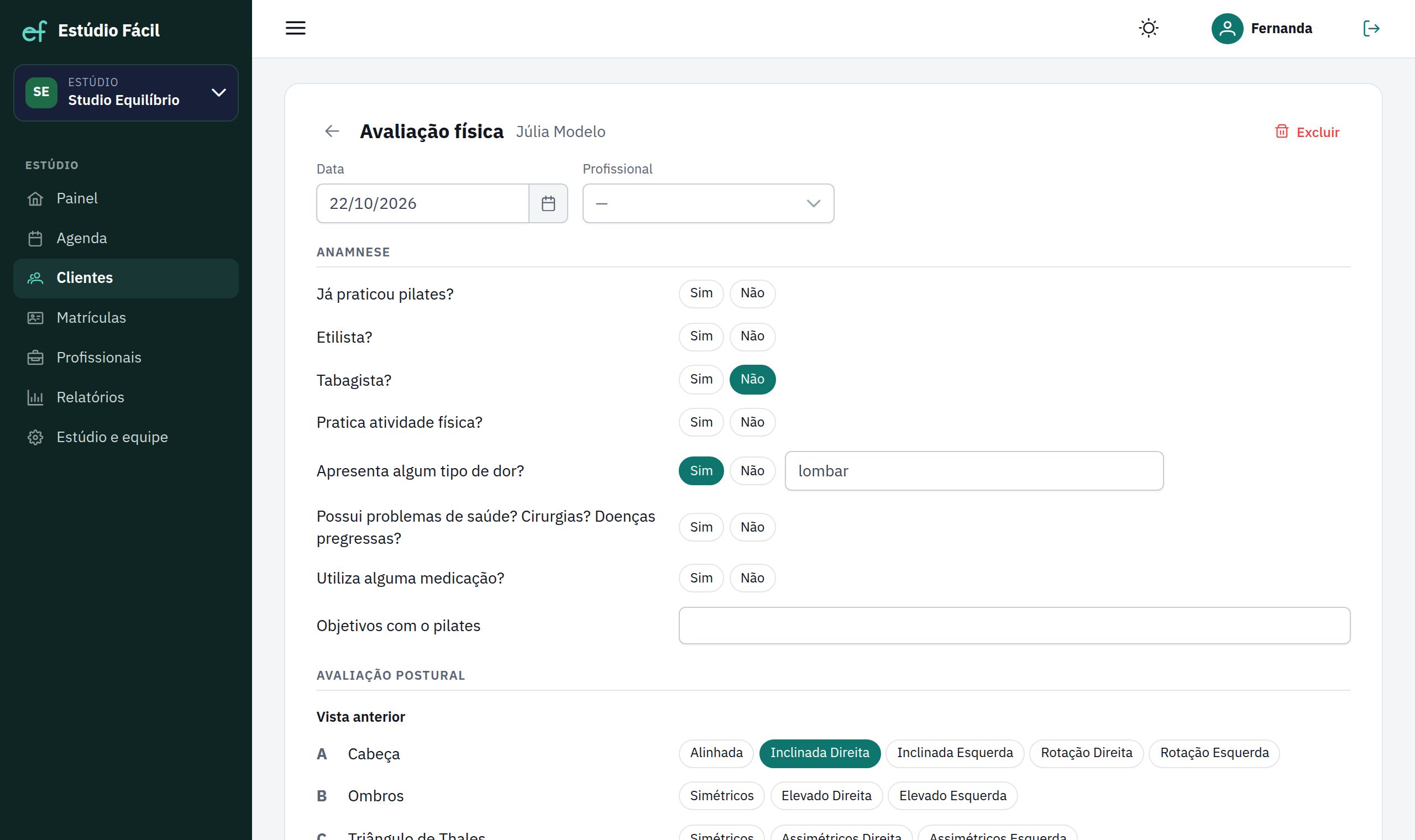This screenshot has height=840, width=1415.
Task: Choose Elevado Esquerda for Ombros
Action: [952, 796]
